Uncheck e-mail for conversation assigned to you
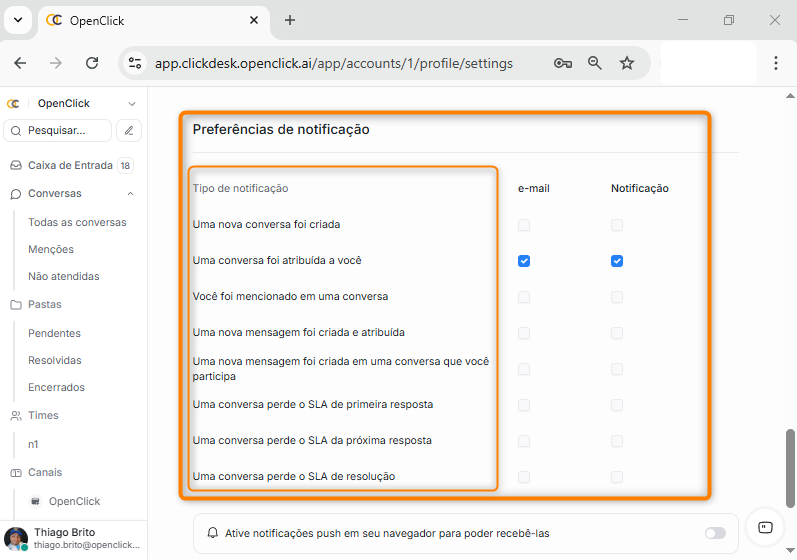The image size is (797, 560). [524, 261]
